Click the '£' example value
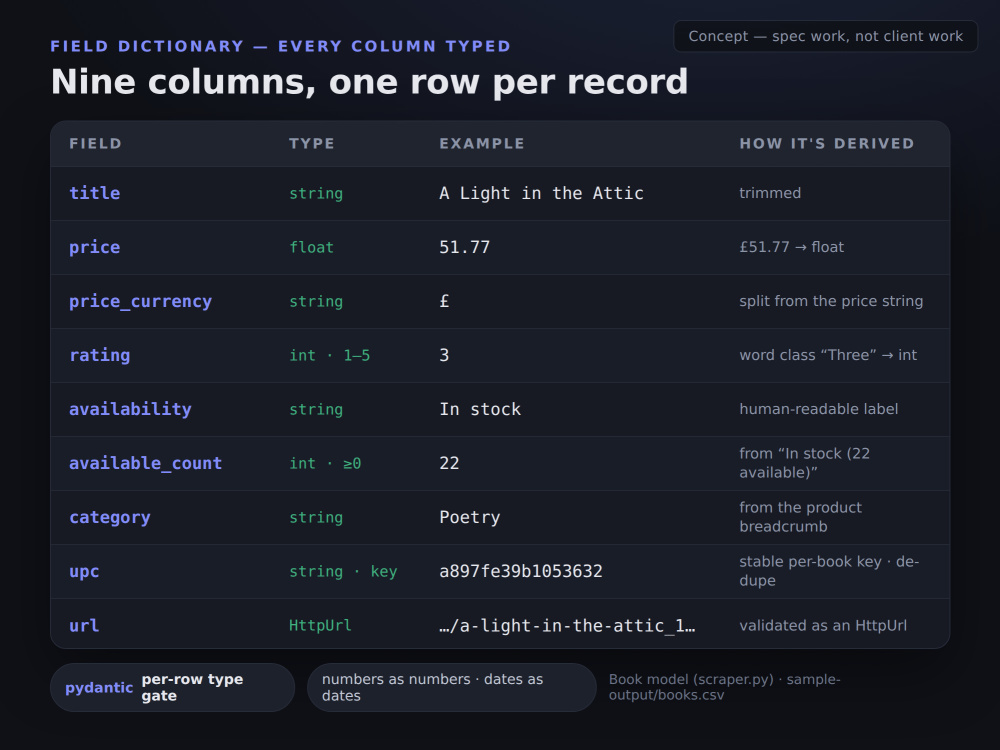Screen dimensions: 1000x750 pos(445,302)
